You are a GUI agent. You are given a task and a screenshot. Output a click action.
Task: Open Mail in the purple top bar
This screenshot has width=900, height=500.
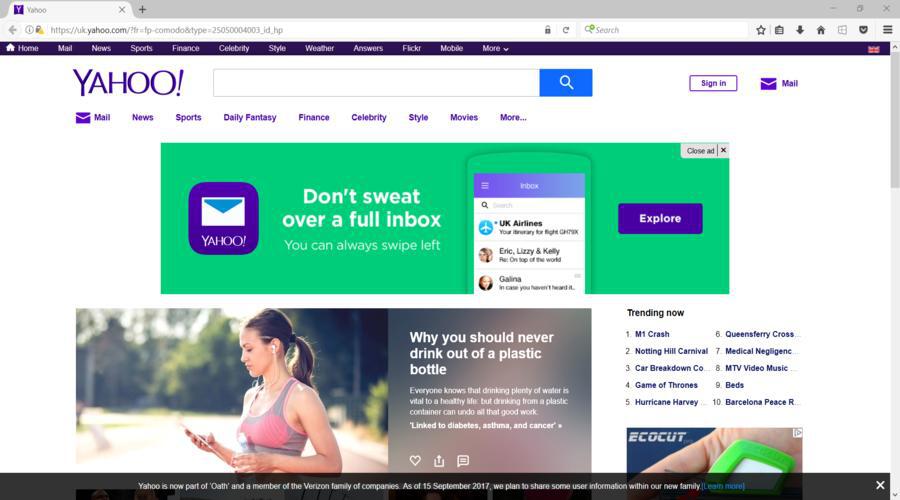[x=65, y=48]
